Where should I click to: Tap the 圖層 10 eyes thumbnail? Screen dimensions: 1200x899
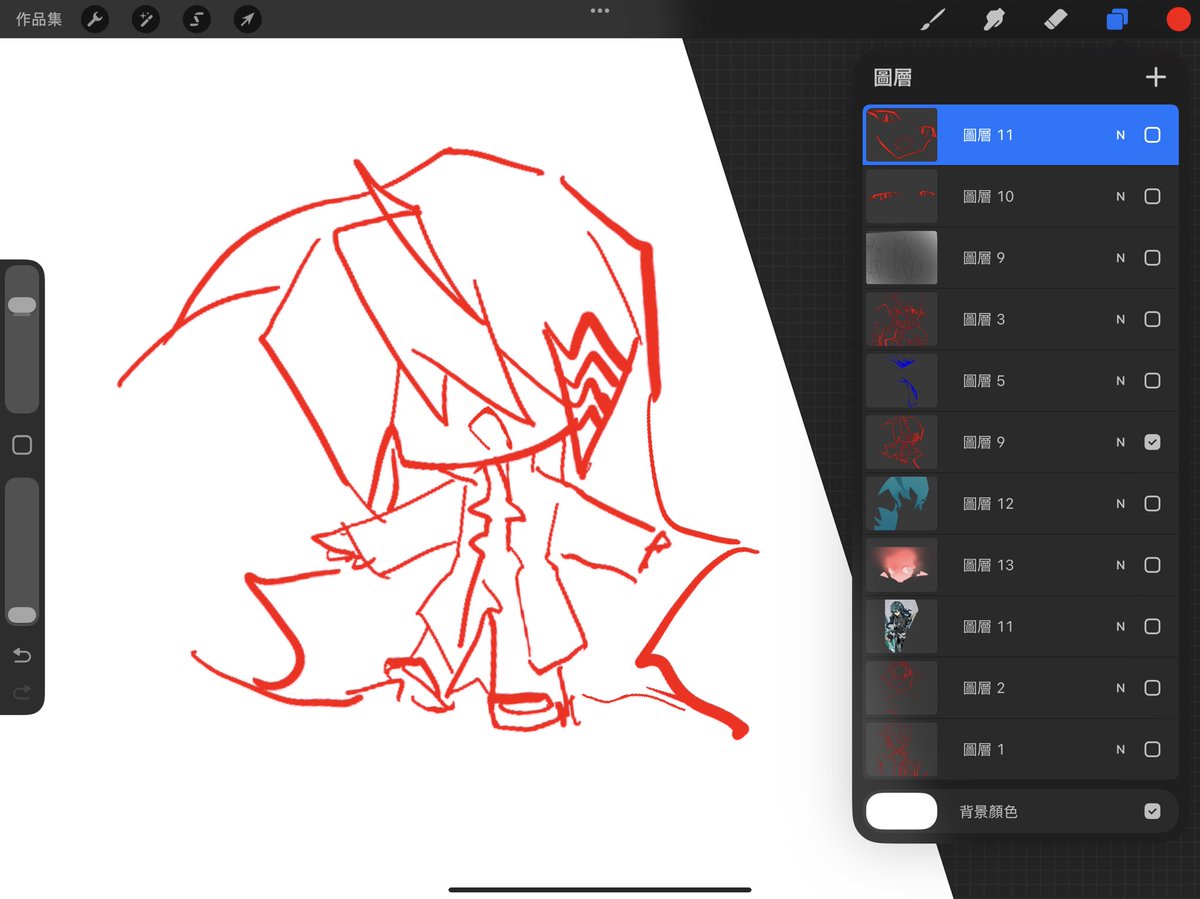click(901, 196)
